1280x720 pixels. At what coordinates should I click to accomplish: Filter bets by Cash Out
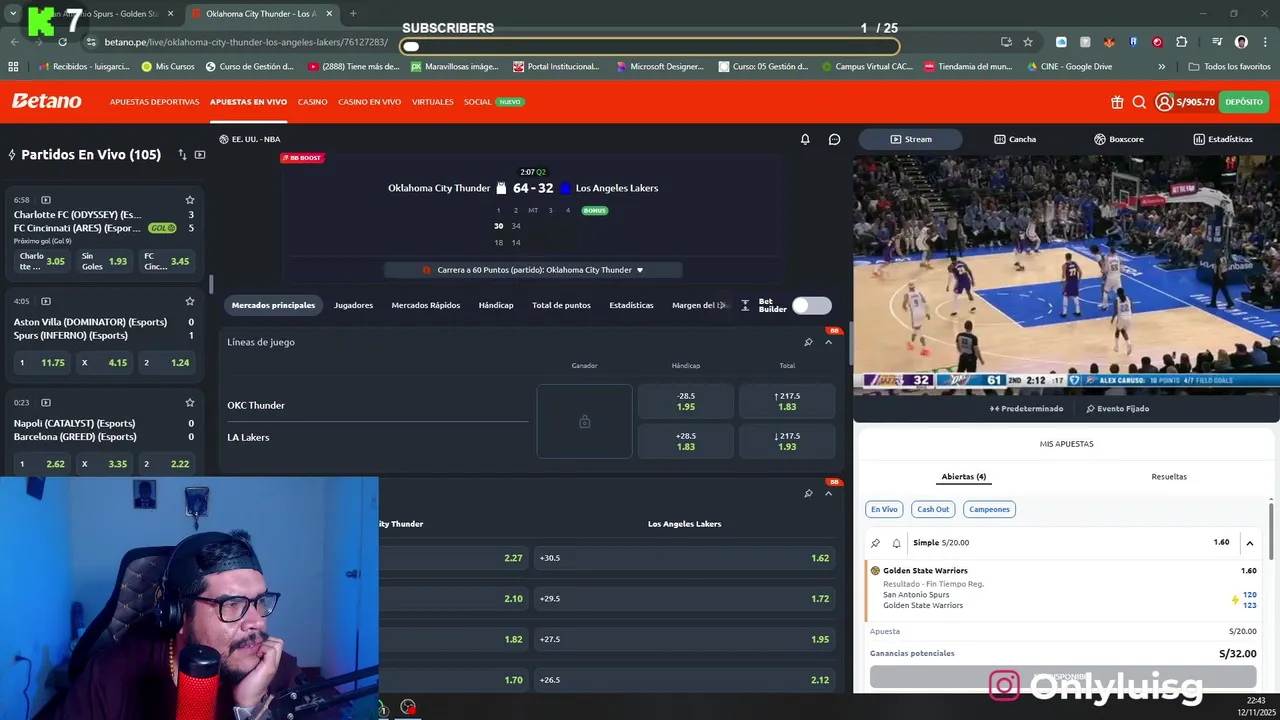pyautogui.click(x=933, y=509)
